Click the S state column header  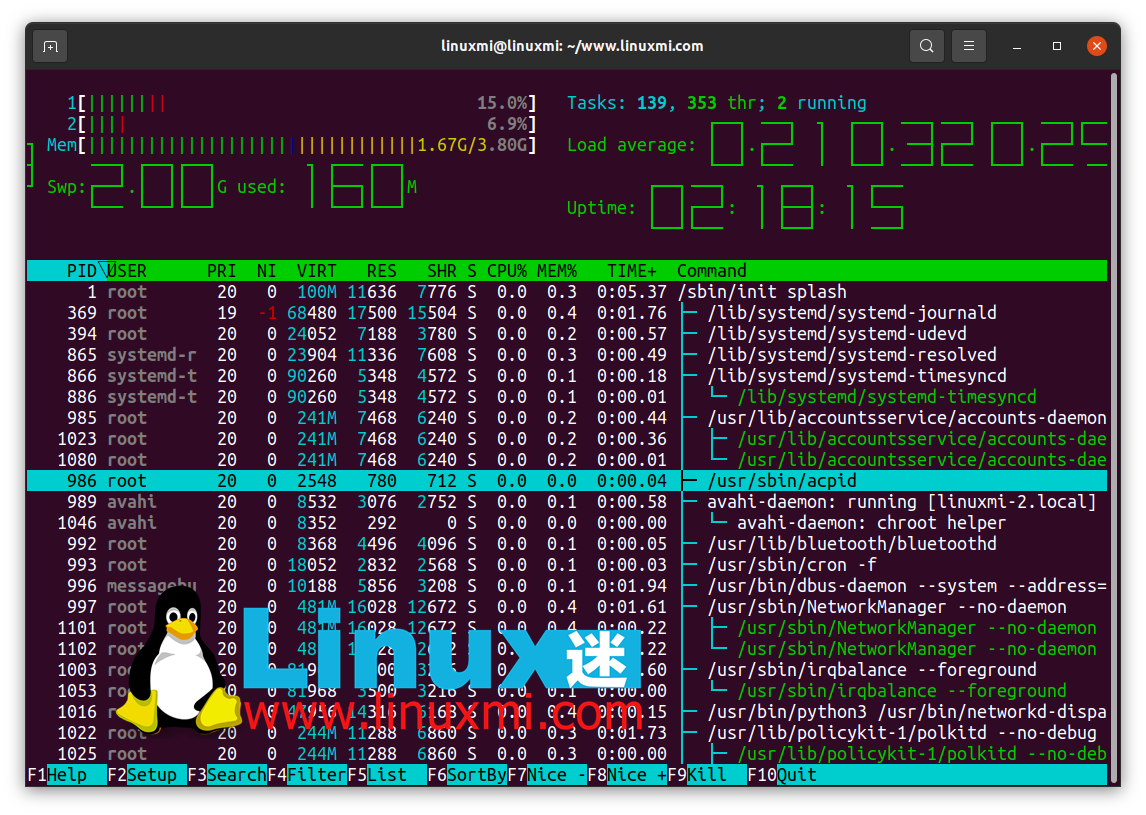472,271
